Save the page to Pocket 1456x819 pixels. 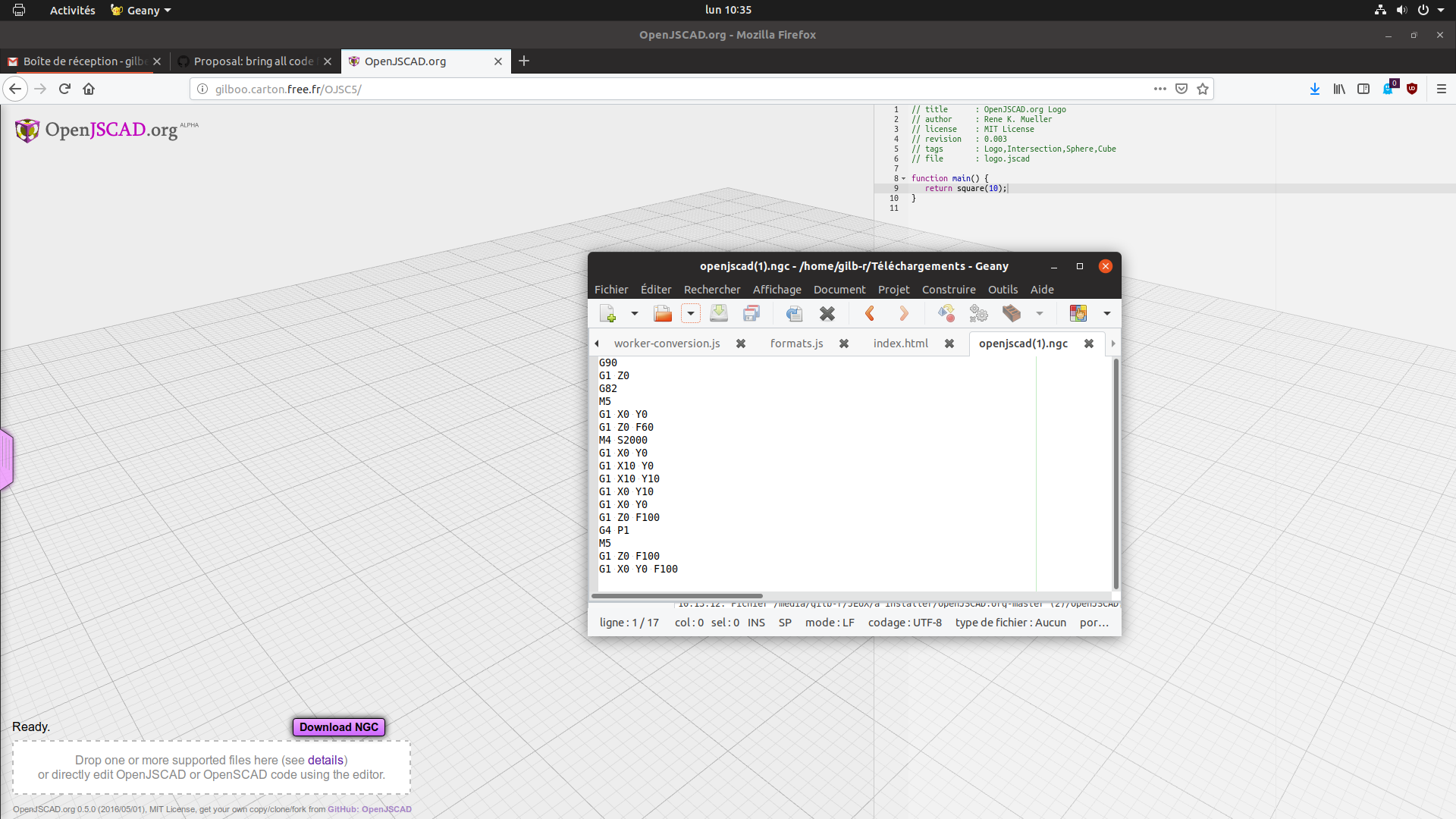pos(1181,89)
